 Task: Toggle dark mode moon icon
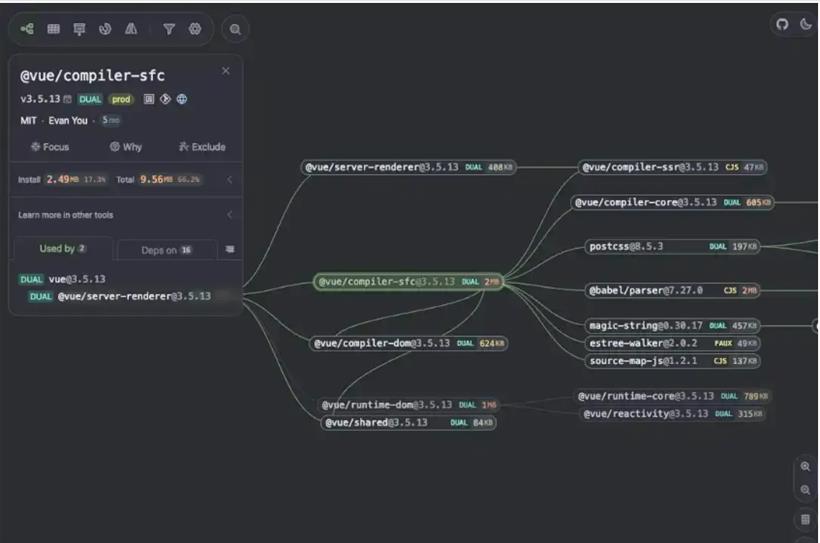pyautogui.click(x=806, y=24)
